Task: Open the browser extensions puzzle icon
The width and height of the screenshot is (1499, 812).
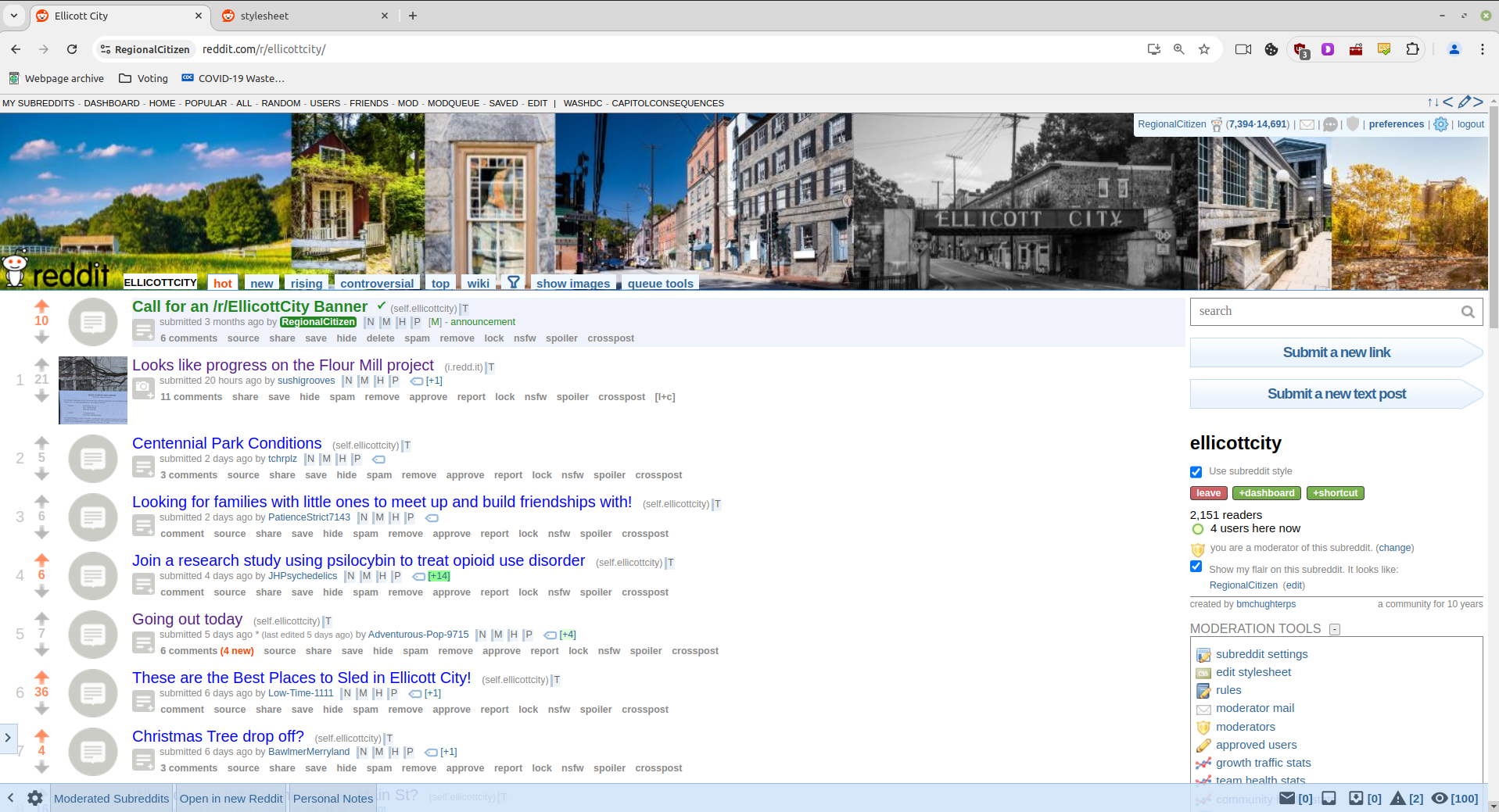Action: click(1412, 49)
